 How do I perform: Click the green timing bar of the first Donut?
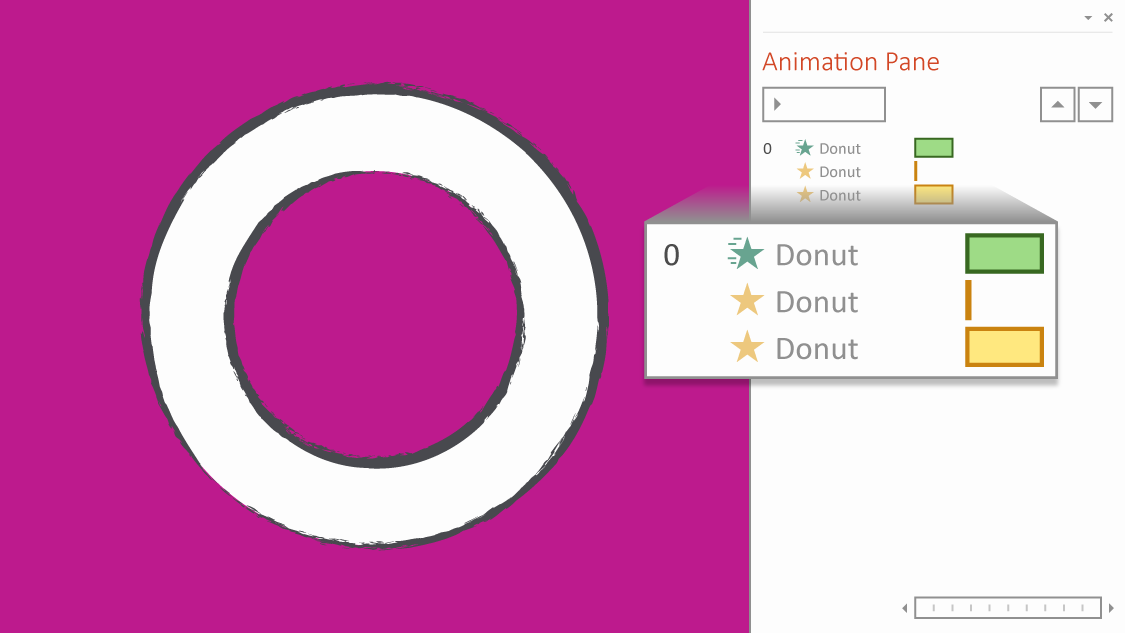[932, 147]
